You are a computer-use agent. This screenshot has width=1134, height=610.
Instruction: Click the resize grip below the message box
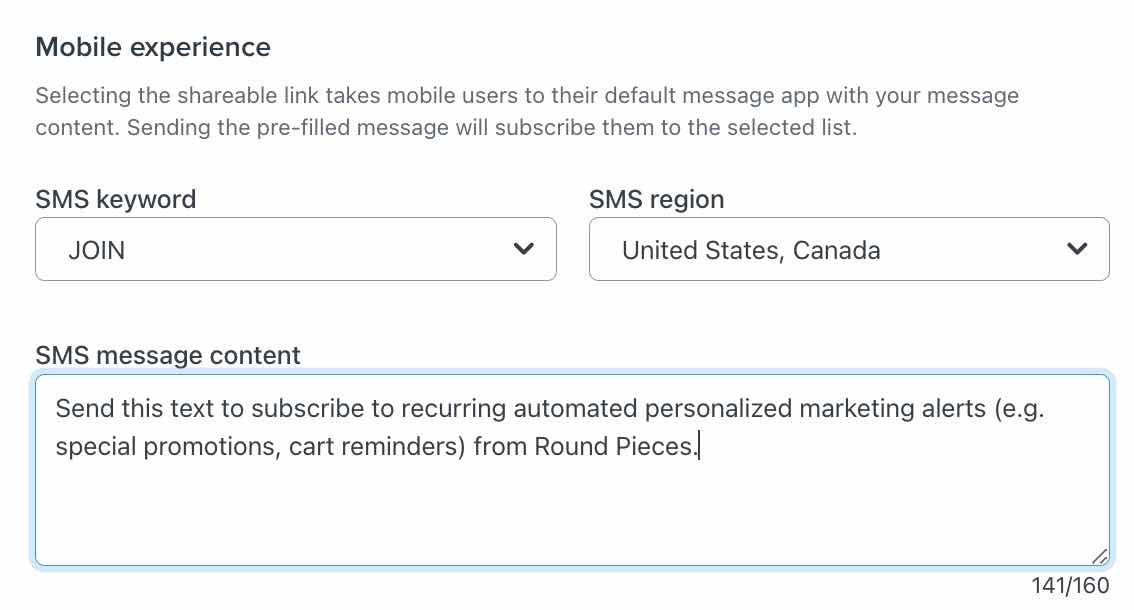point(1100,557)
